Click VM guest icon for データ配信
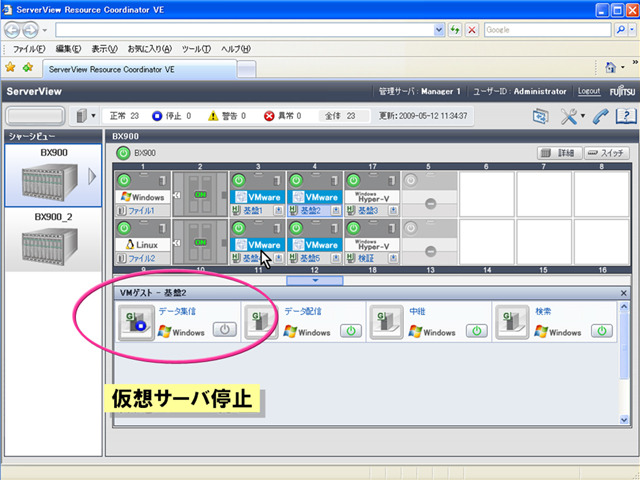This screenshot has height=480, width=640. 261,322
